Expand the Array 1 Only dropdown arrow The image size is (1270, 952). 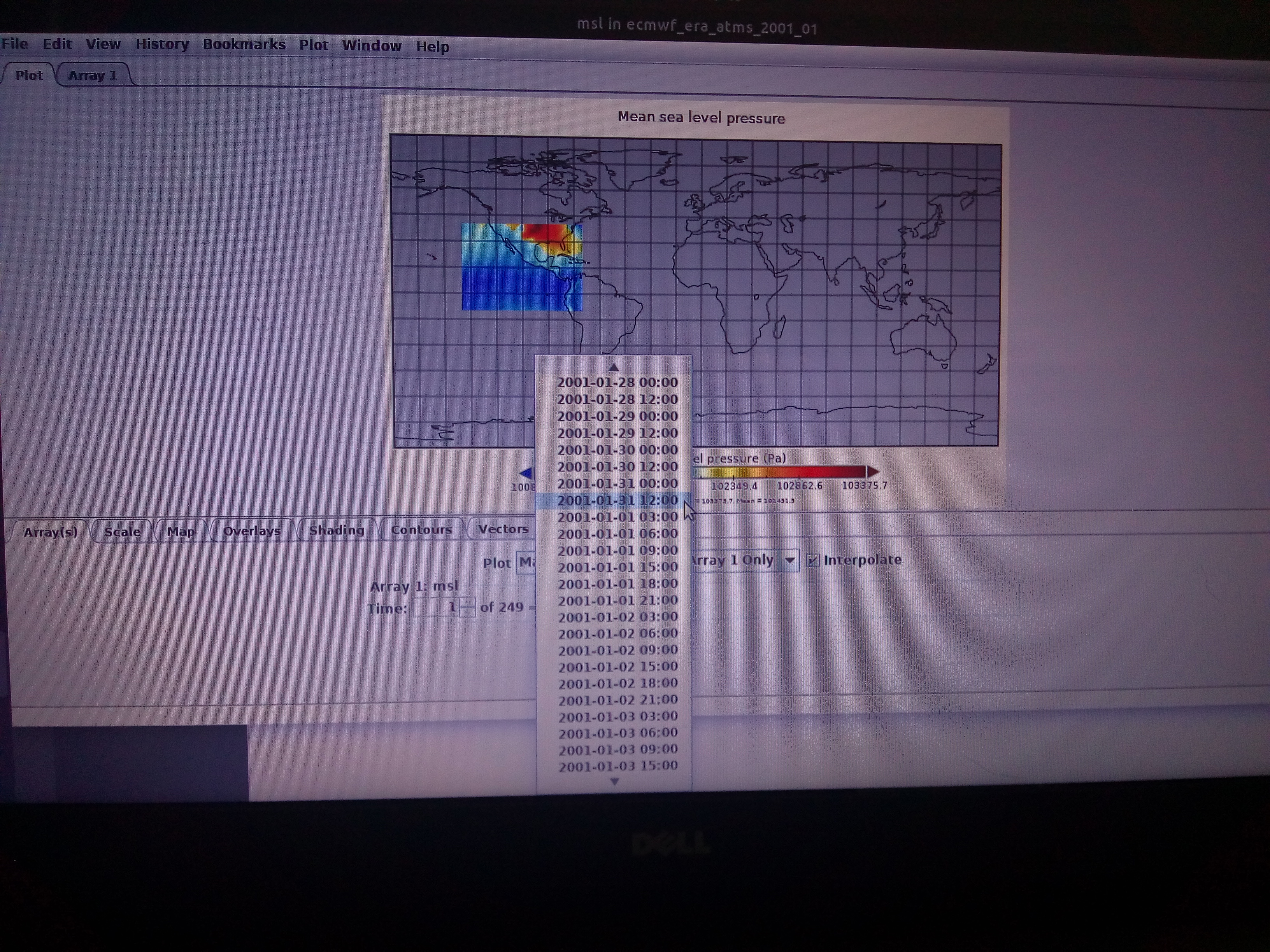point(789,560)
